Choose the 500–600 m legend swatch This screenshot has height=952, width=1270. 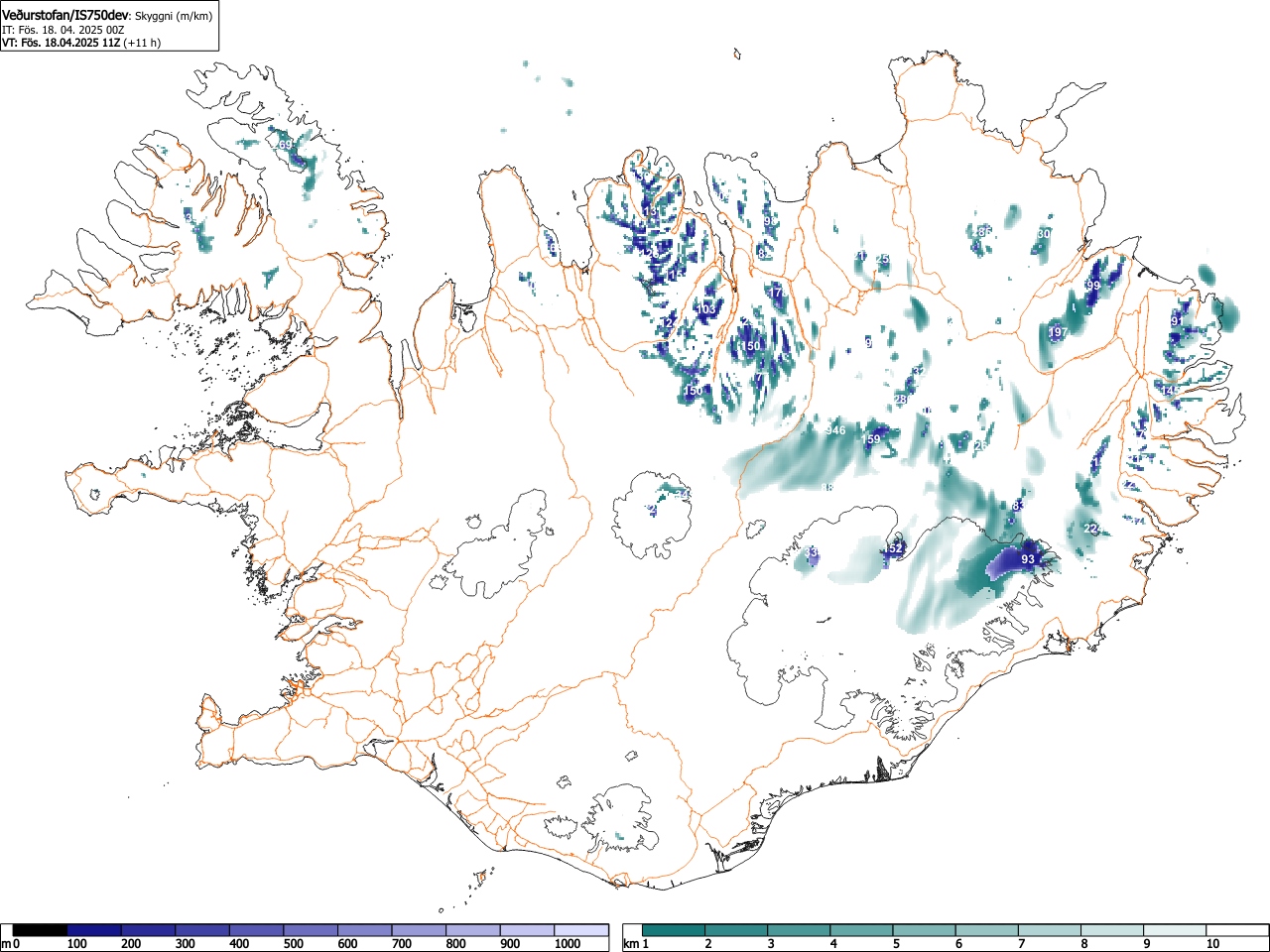point(311,930)
